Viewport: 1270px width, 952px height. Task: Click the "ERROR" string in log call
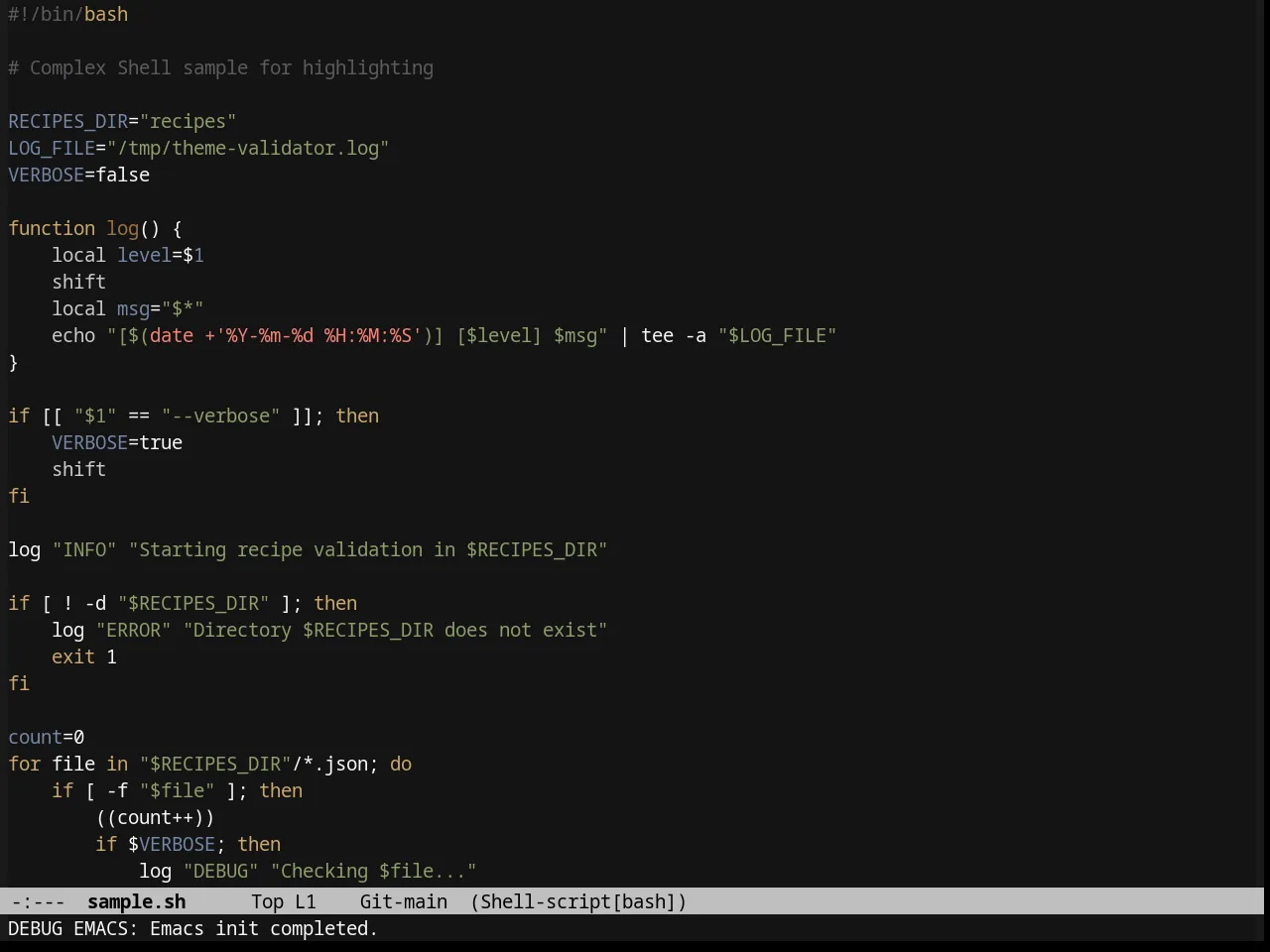click(x=134, y=630)
